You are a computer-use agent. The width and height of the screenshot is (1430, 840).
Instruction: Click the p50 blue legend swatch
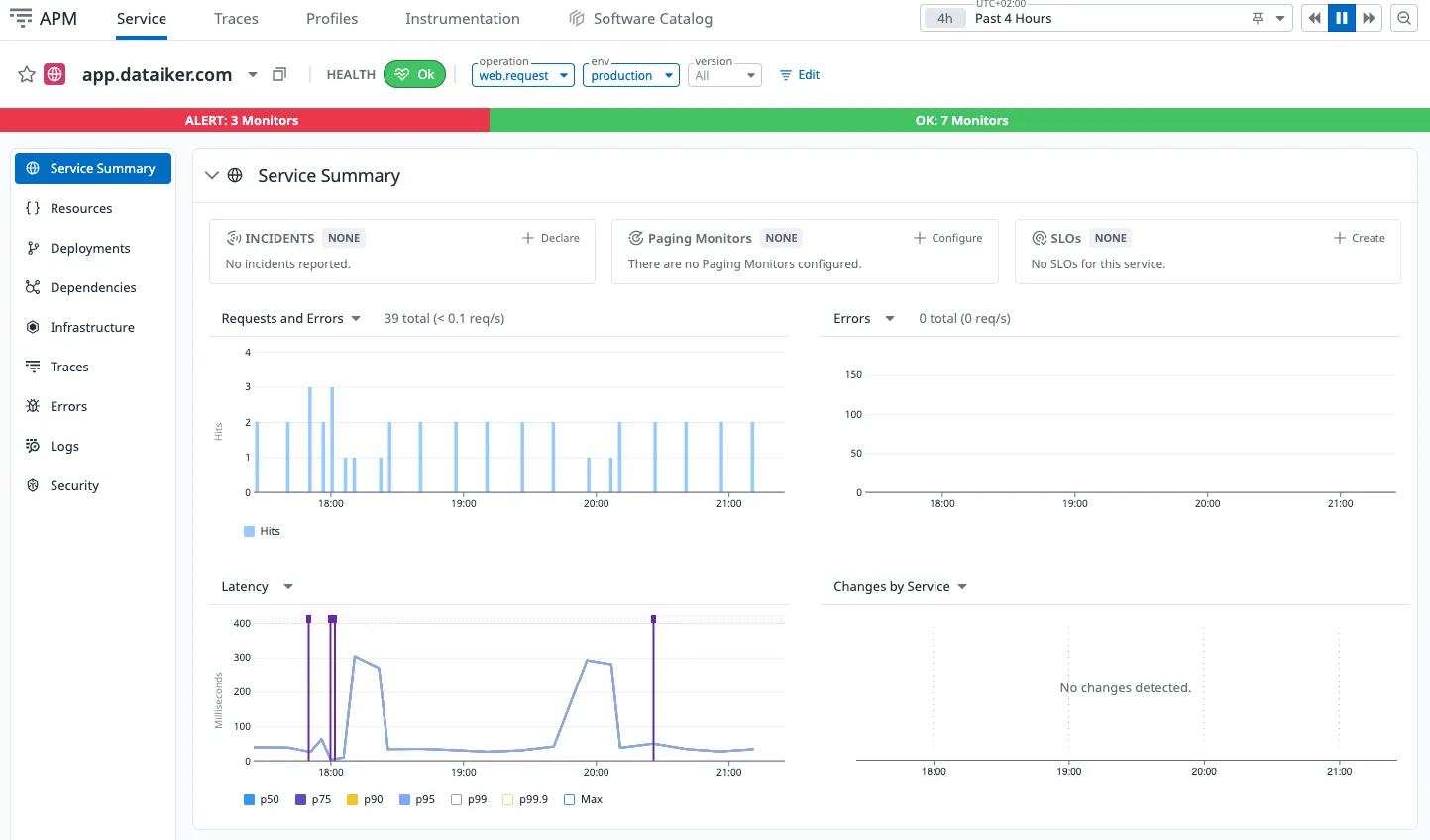(x=250, y=799)
